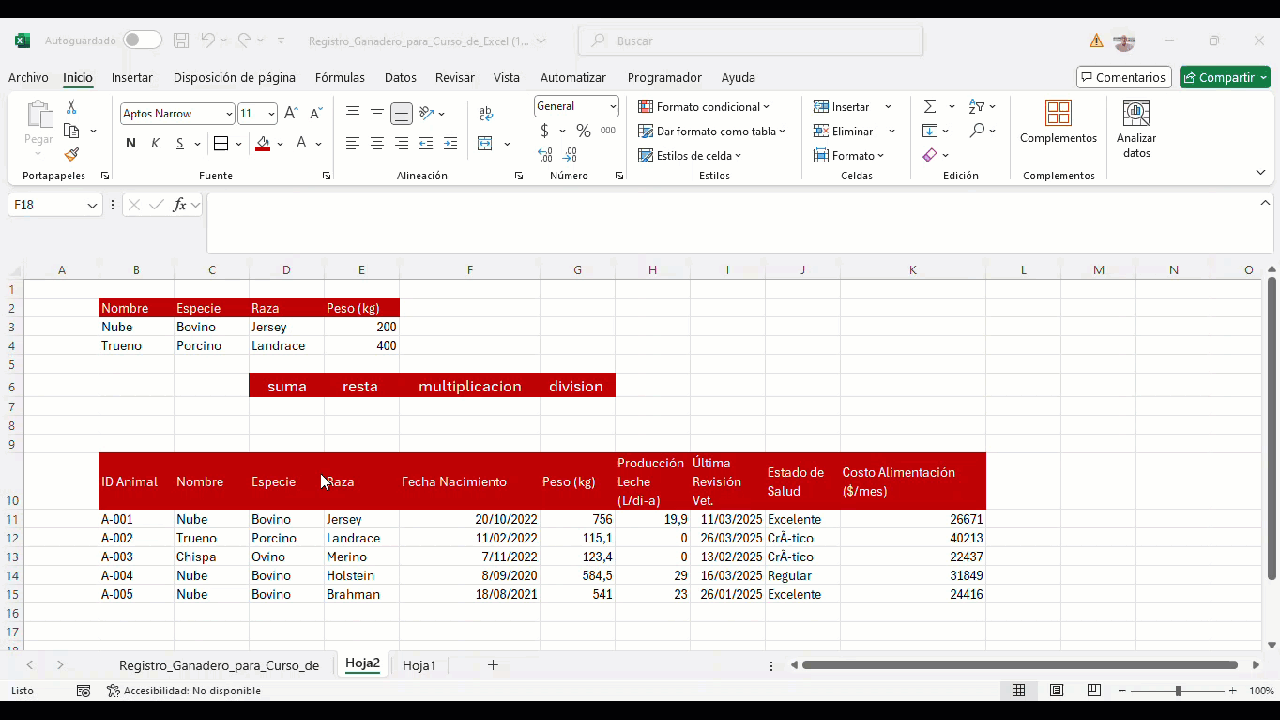1280x720 pixels.
Task: Add a new sheet with the plus button
Action: click(493, 665)
